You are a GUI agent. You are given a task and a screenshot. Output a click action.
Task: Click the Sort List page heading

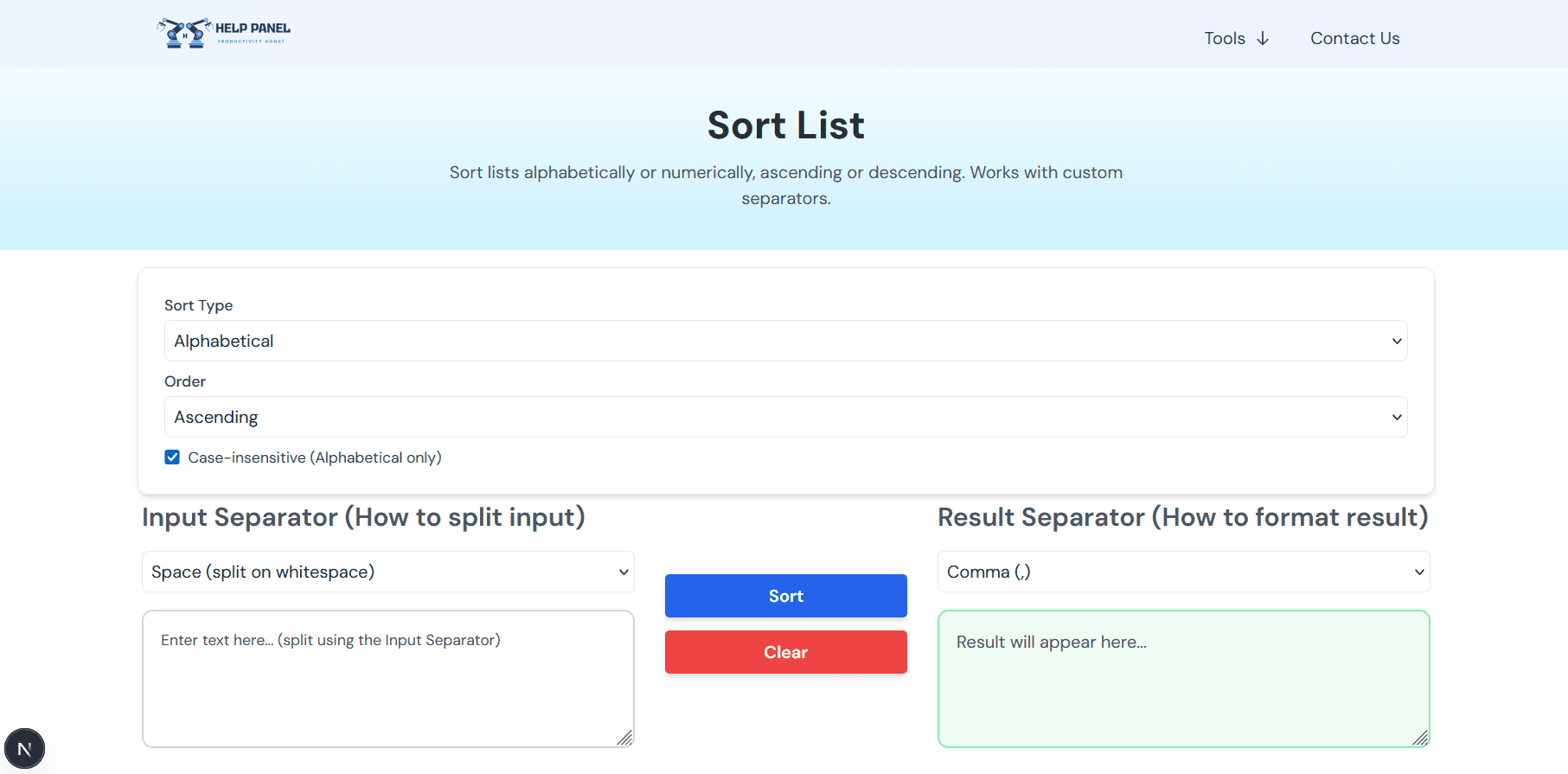[785, 125]
